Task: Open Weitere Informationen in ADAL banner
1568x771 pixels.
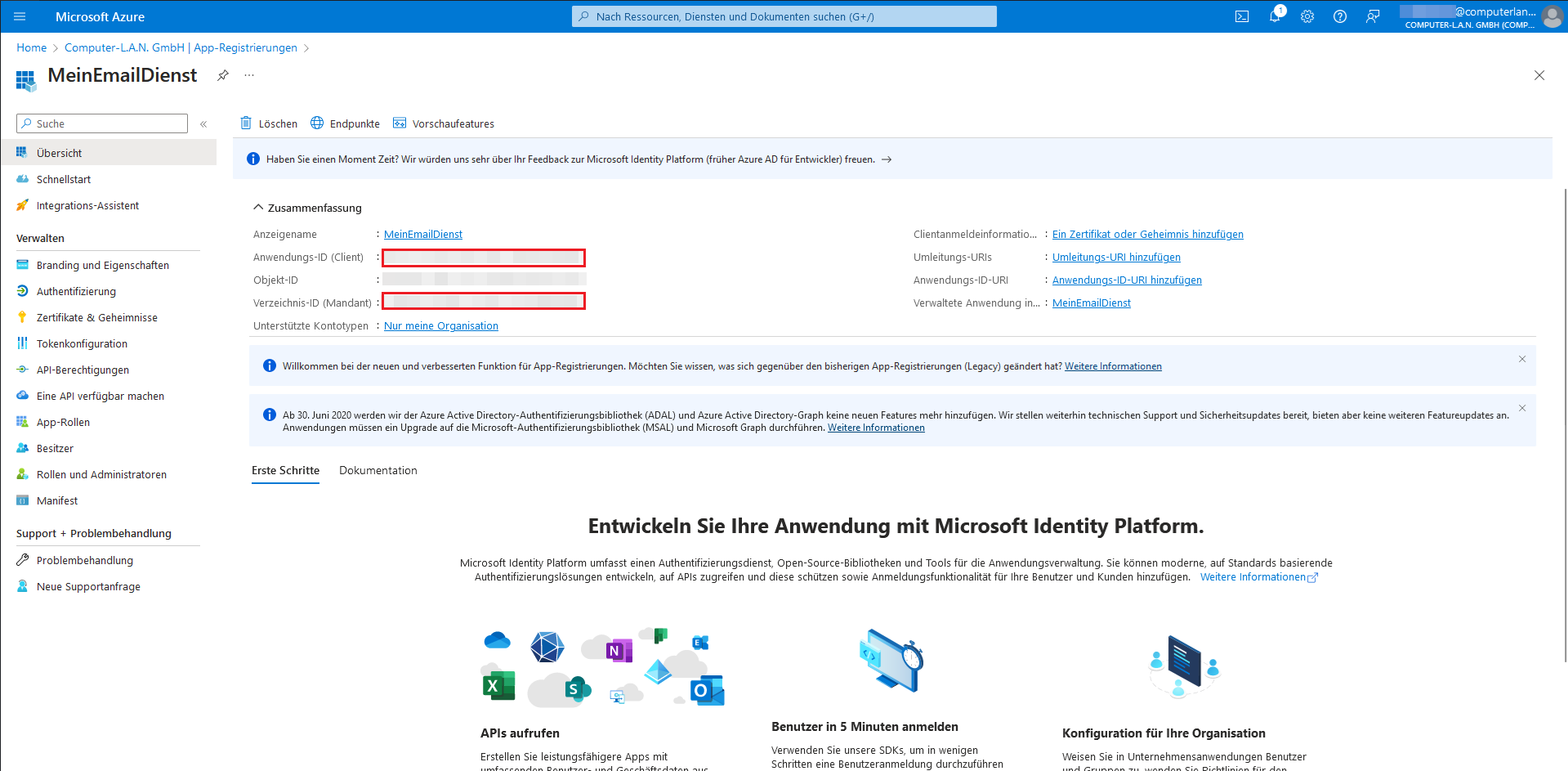Action: click(876, 428)
